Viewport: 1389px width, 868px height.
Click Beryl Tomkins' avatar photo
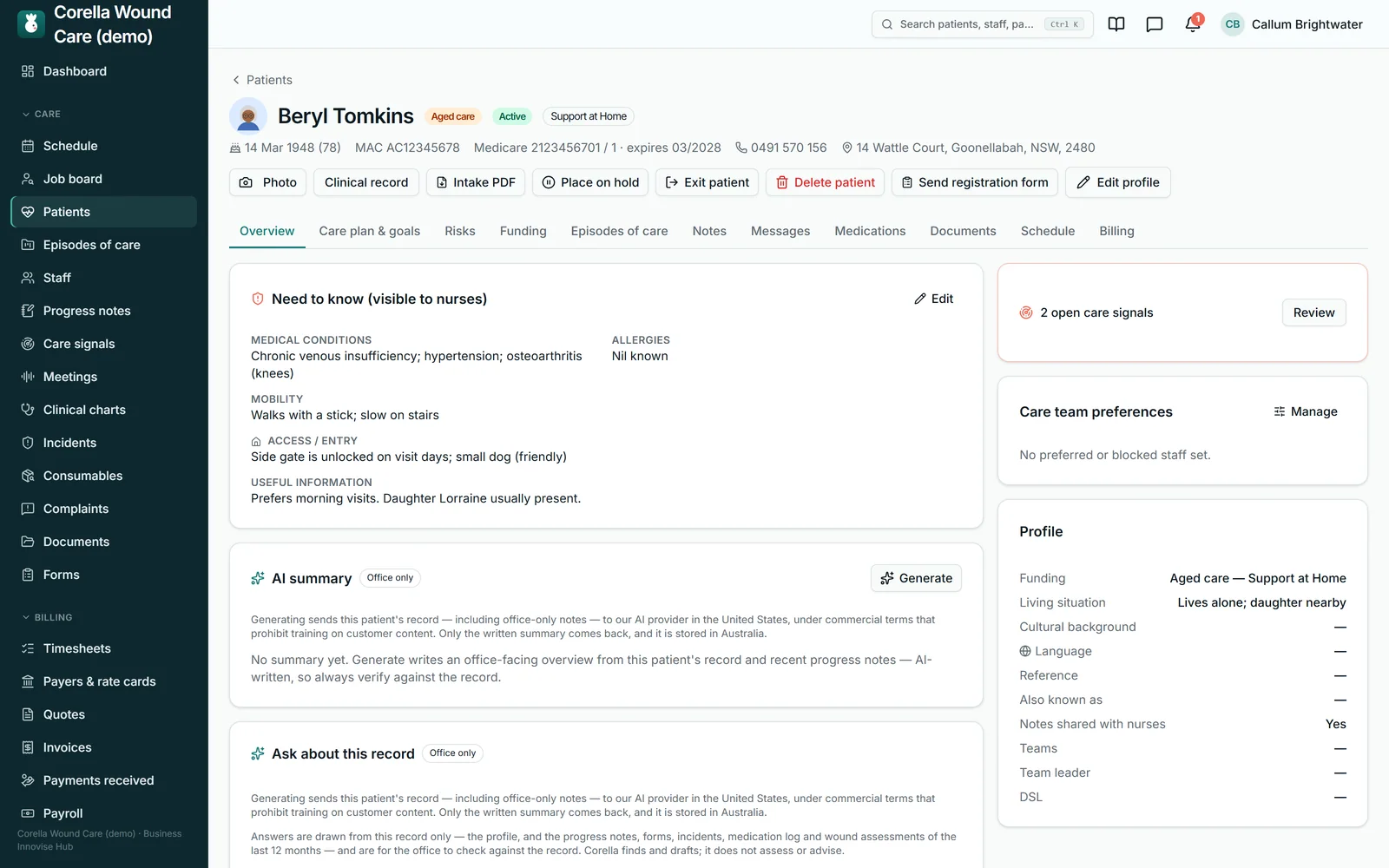tap(248, 116)
